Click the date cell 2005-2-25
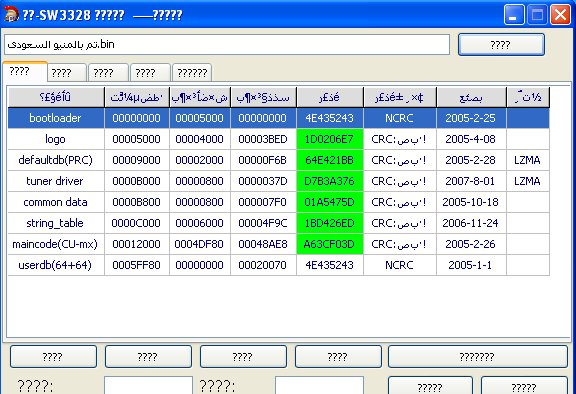The image size is (576, 394). click(471, 118)
